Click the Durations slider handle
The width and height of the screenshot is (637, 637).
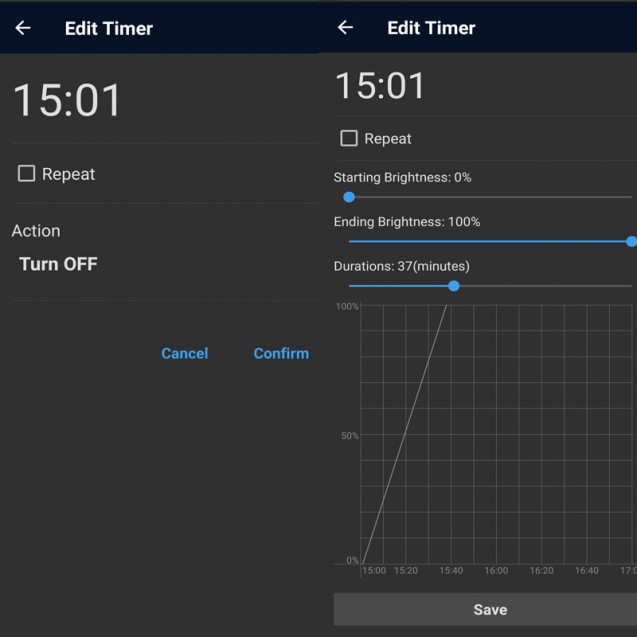[x=454, y=286]
